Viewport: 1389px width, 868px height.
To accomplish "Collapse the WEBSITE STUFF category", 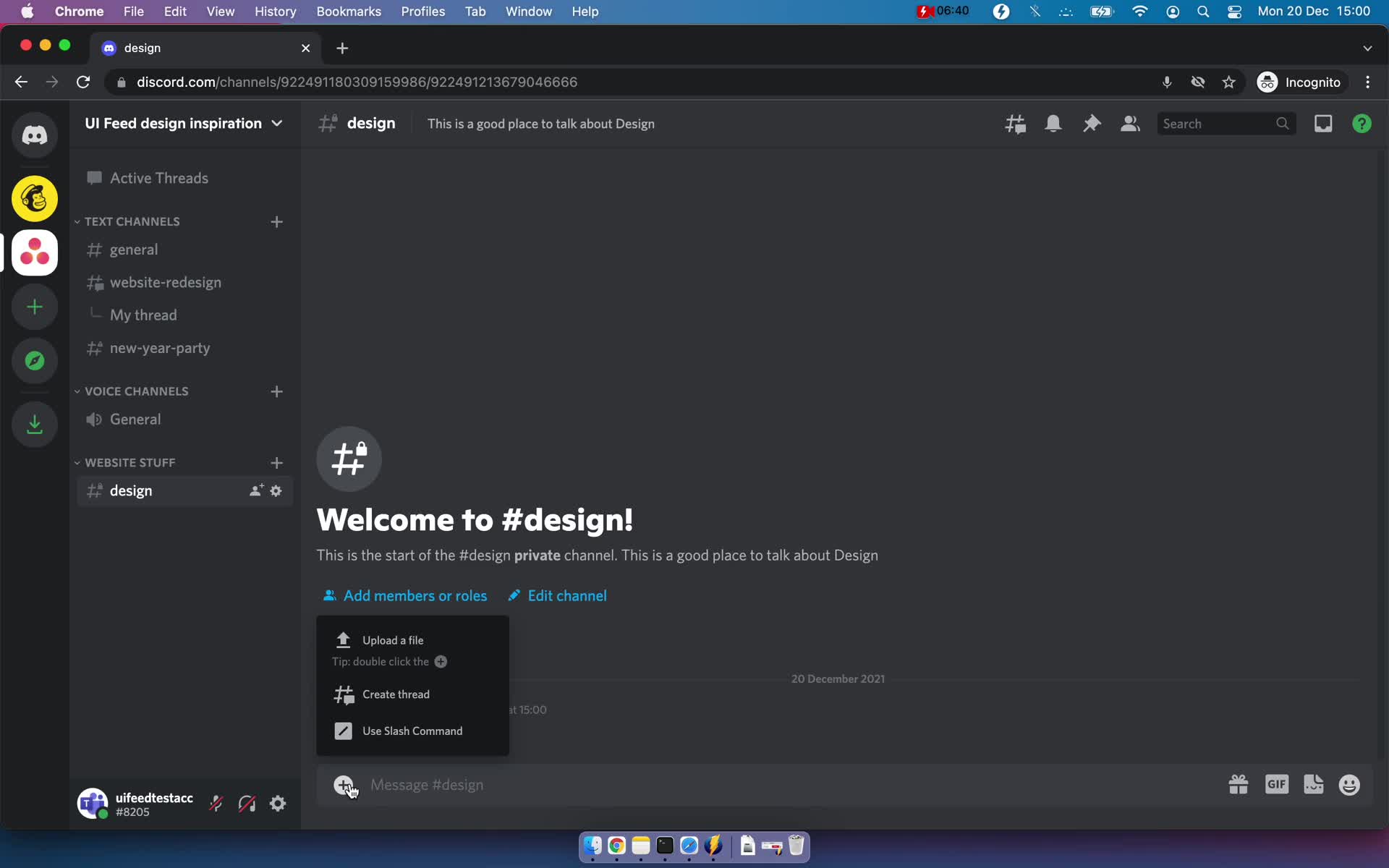I will 126,462.
